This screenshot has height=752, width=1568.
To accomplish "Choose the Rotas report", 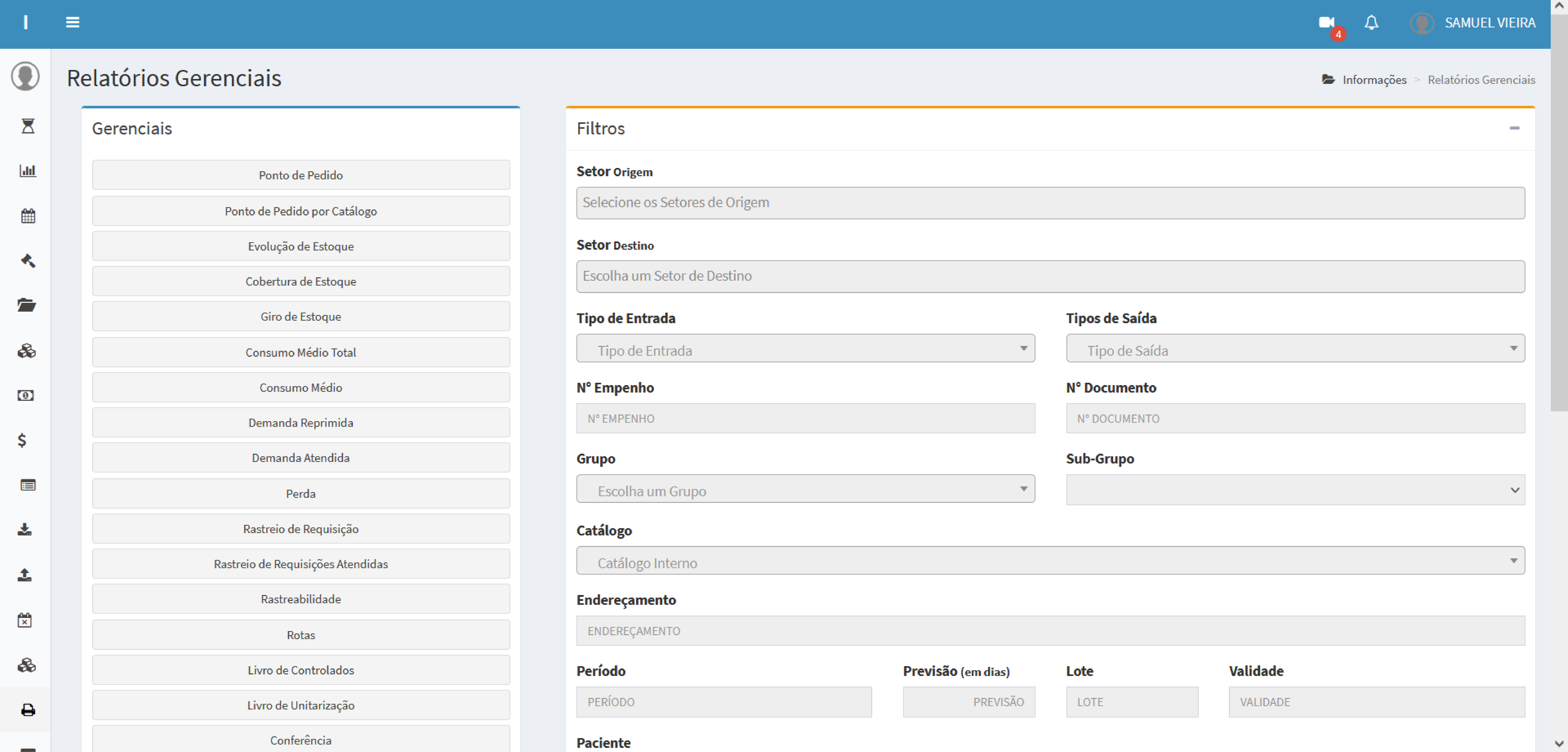I will point(301,635).
